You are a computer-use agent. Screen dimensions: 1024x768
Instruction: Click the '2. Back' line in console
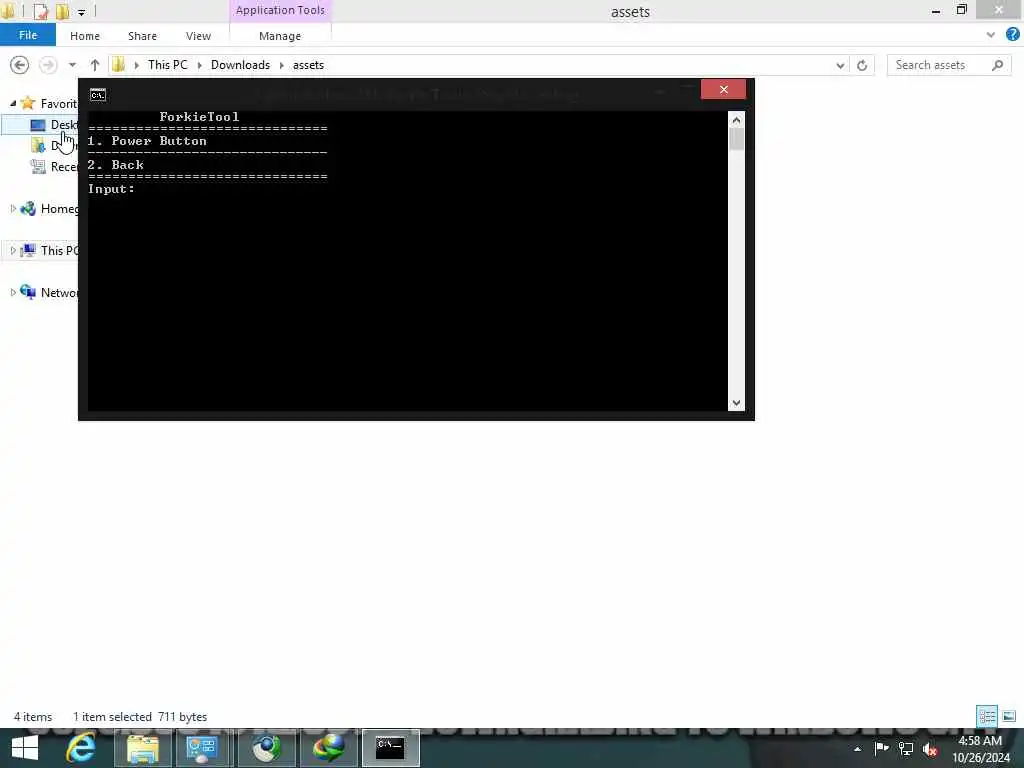(x=116, y=165)
